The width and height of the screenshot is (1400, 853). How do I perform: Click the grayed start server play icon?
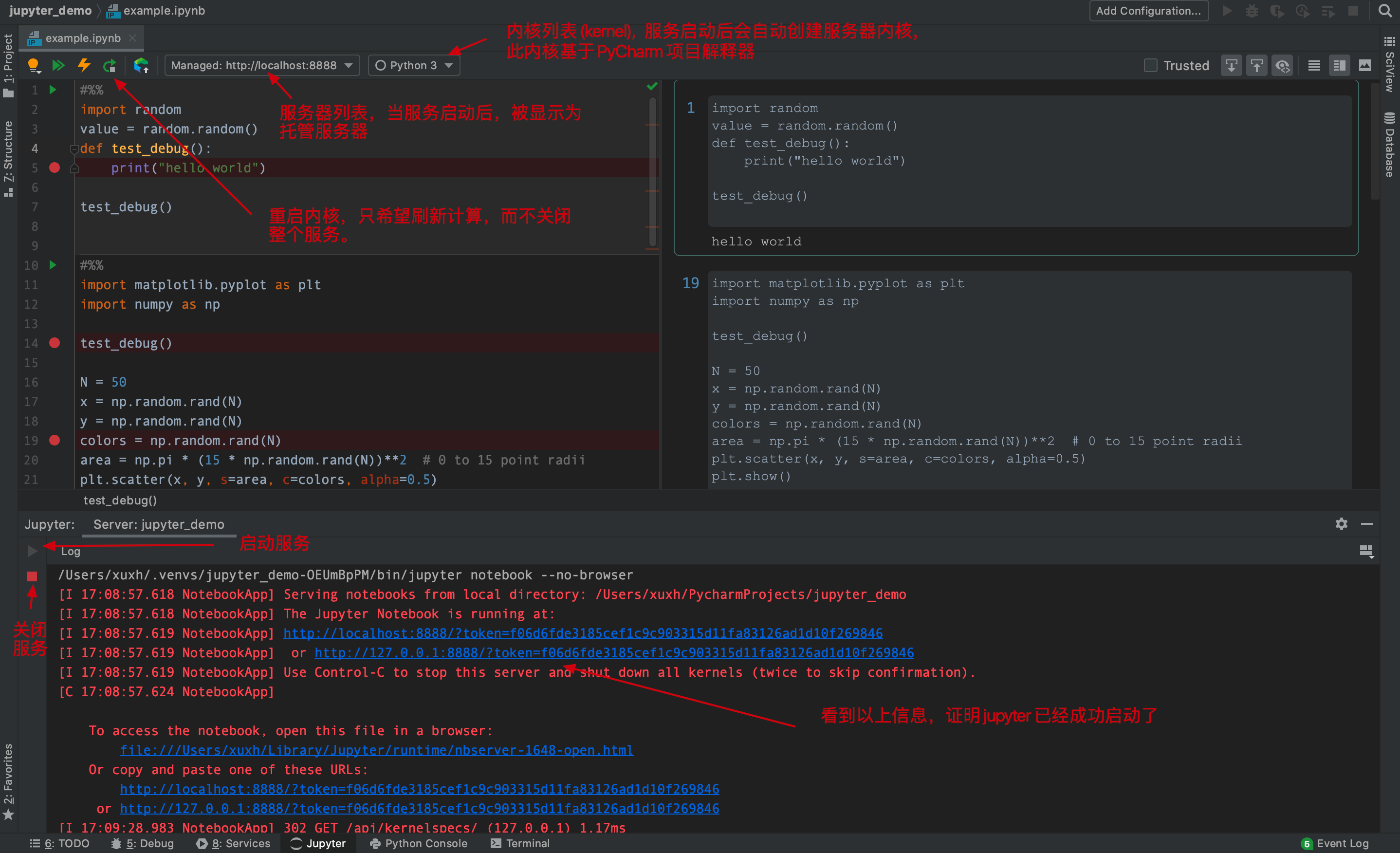(33, 551)
